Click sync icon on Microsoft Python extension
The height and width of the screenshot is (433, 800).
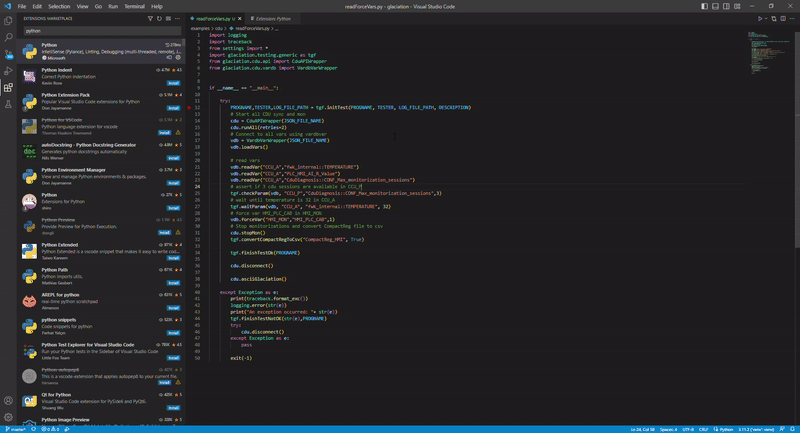[169, 58]
